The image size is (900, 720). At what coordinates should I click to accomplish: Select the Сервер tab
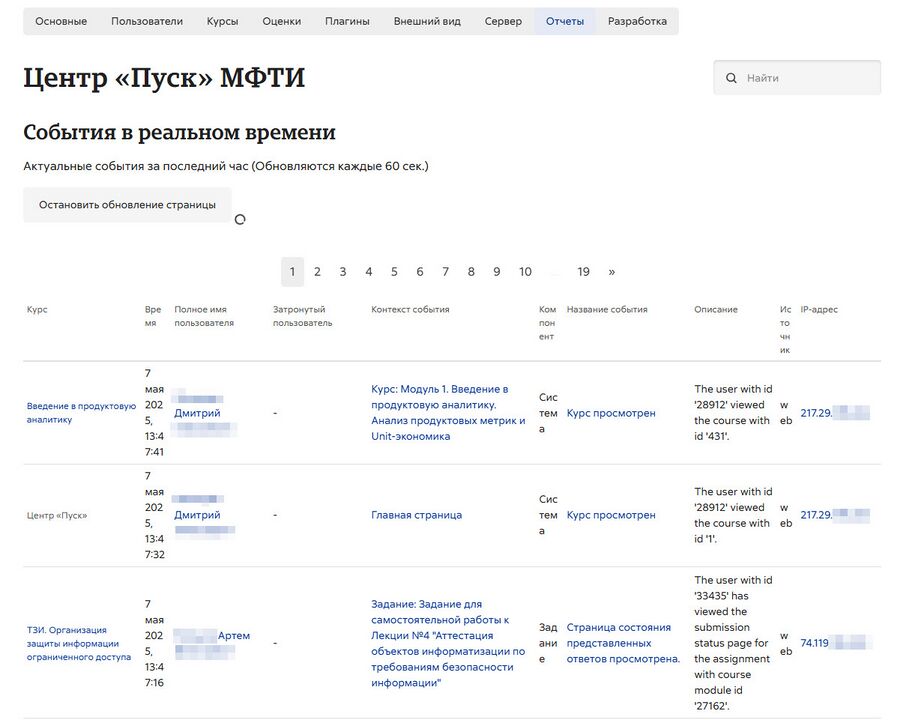503,21
